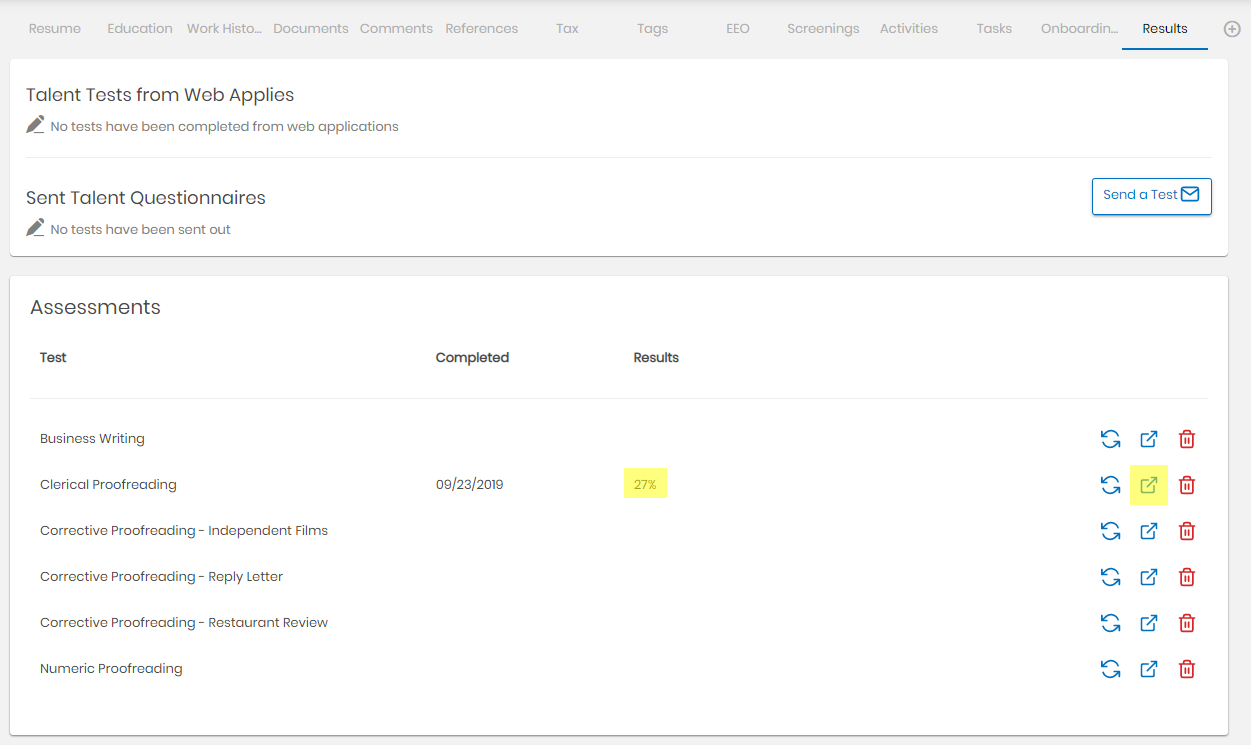This screenshot has height=745, width=1251.
Task: Open Business Writing assessment in new window
Action: [1149, 439]
